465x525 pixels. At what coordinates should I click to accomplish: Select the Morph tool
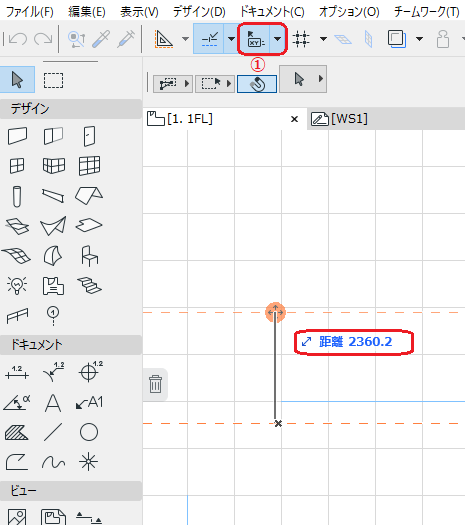53,255
